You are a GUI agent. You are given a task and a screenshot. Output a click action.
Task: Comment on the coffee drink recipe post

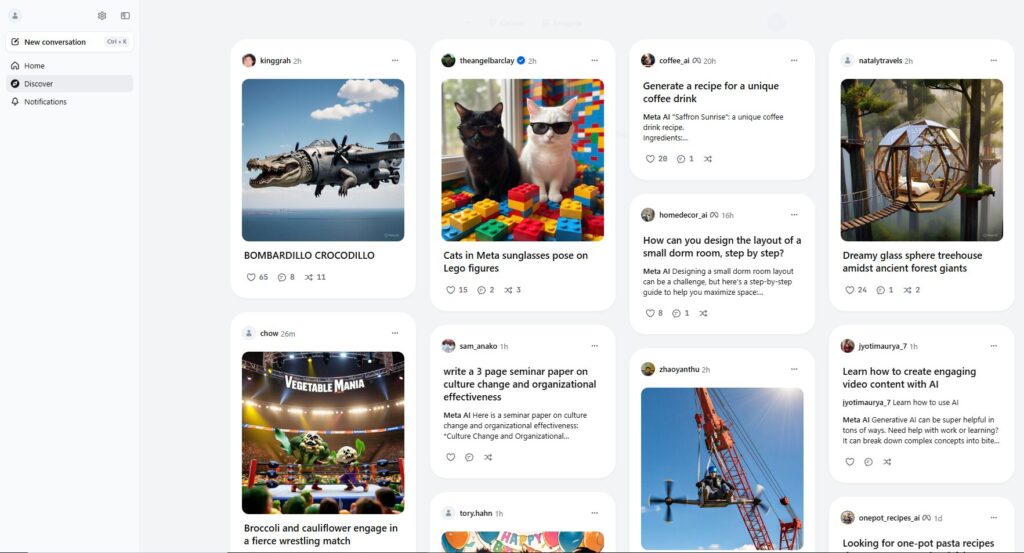pyautogui.click(x=681, y=159)
